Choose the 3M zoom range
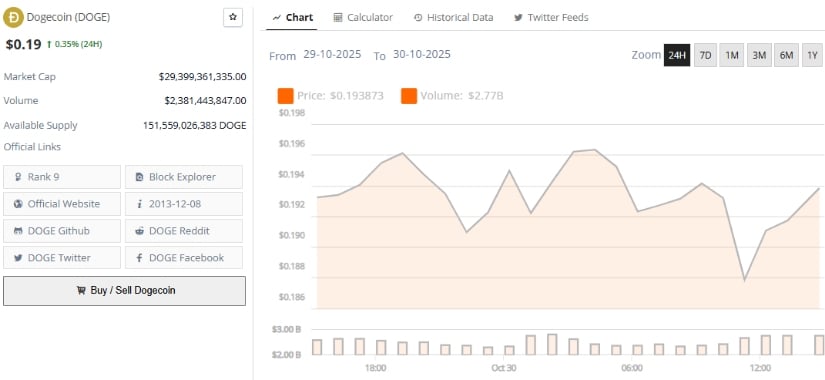Viewport: 825px width, 380px height. (x=759, y=55)
